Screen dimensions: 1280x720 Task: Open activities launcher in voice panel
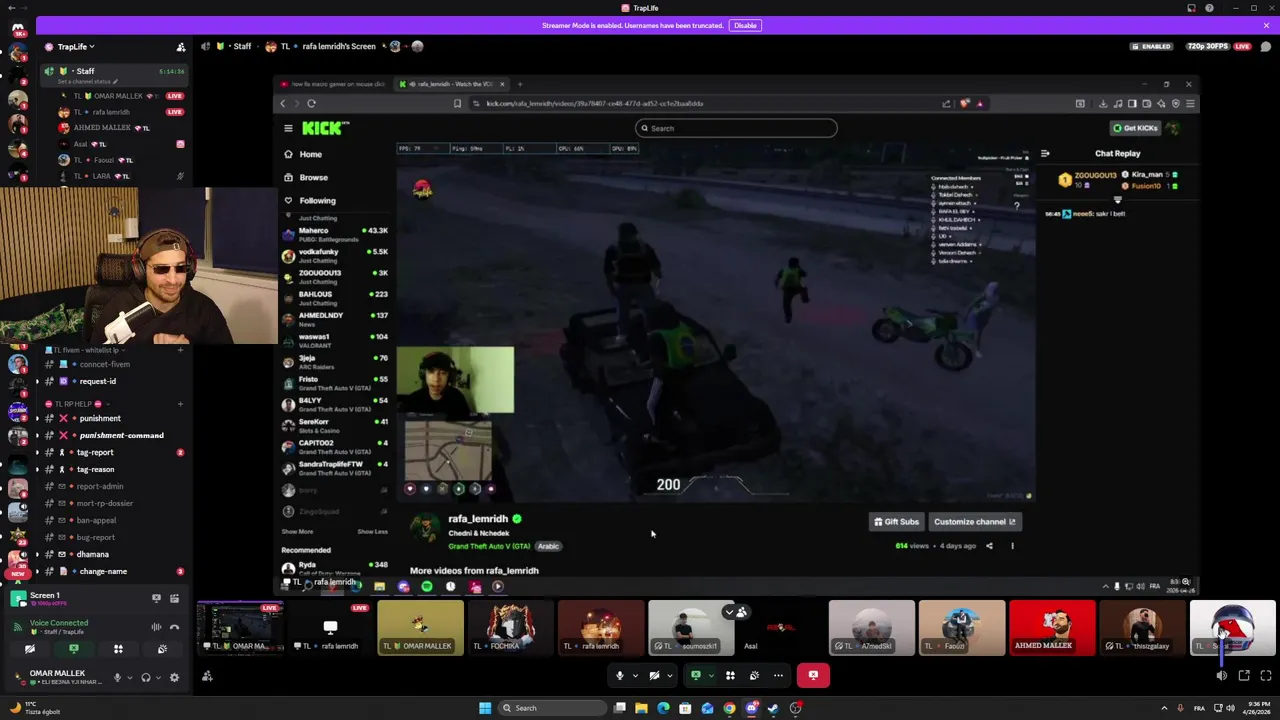click(x=118, y=649)
